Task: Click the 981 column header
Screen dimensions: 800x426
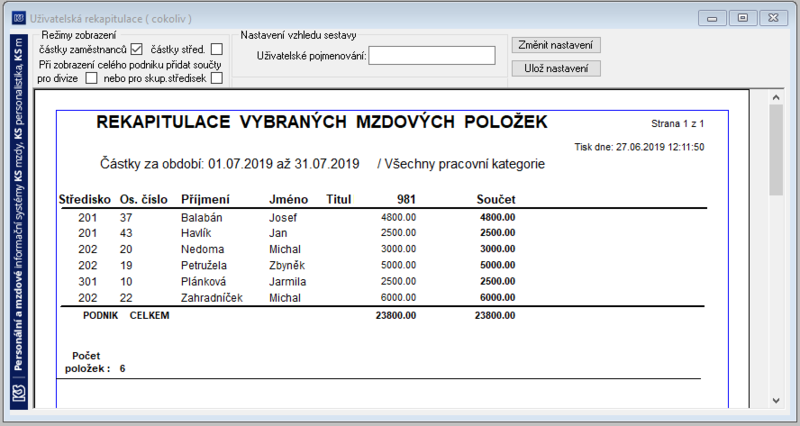Action: pos(407,199)
